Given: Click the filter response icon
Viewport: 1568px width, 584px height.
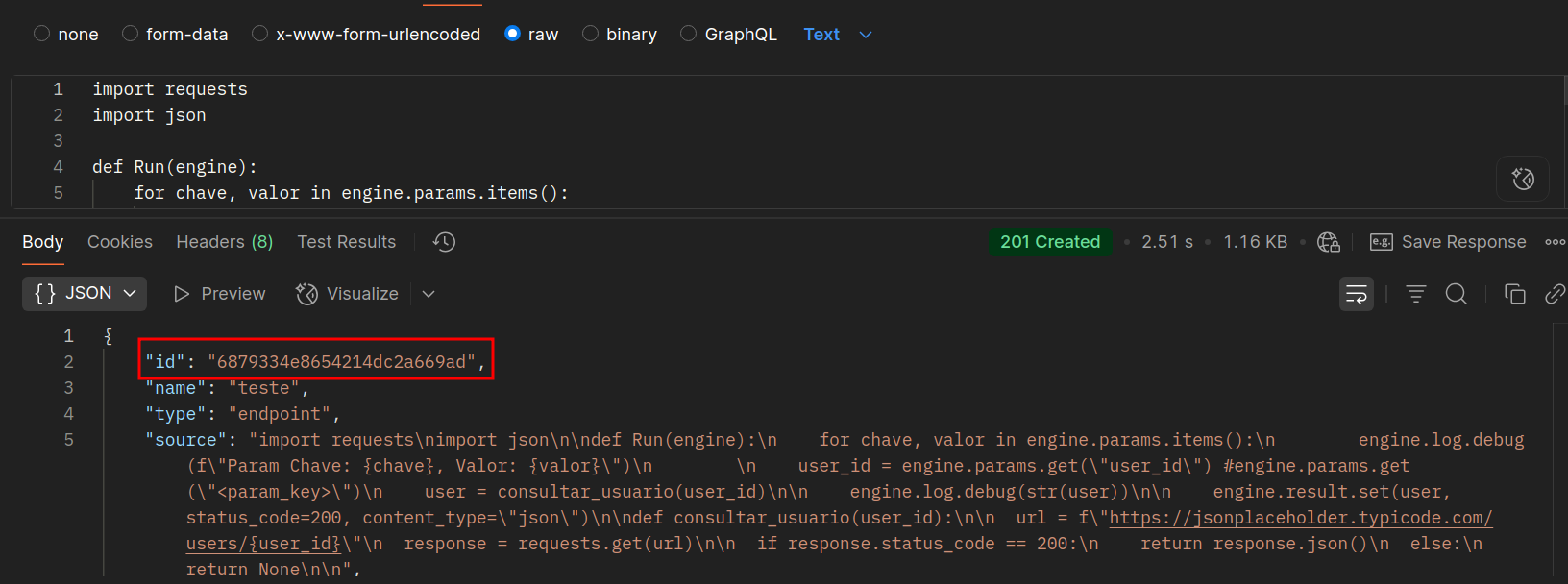Looking at the screenshot, I should click(x=1415, y=294).
